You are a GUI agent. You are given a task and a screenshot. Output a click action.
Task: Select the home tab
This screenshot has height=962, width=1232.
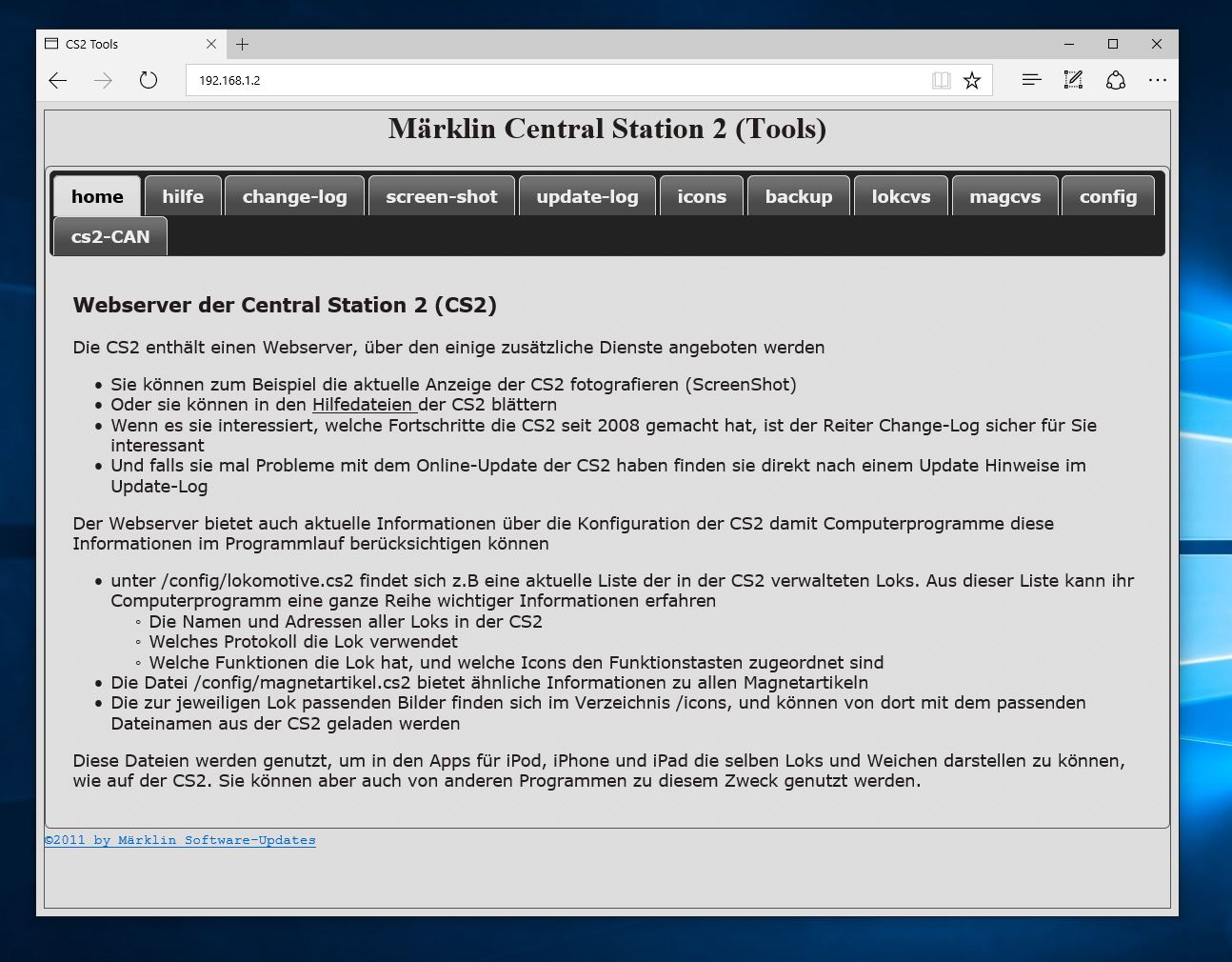coord(97,196)
